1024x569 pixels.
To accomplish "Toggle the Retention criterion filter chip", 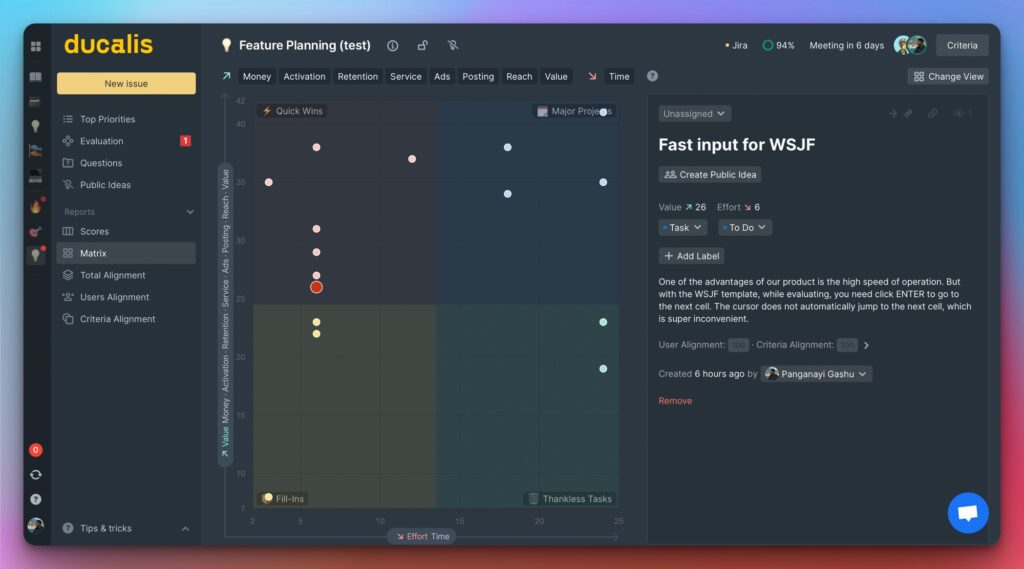I will [x=357, y=76].
